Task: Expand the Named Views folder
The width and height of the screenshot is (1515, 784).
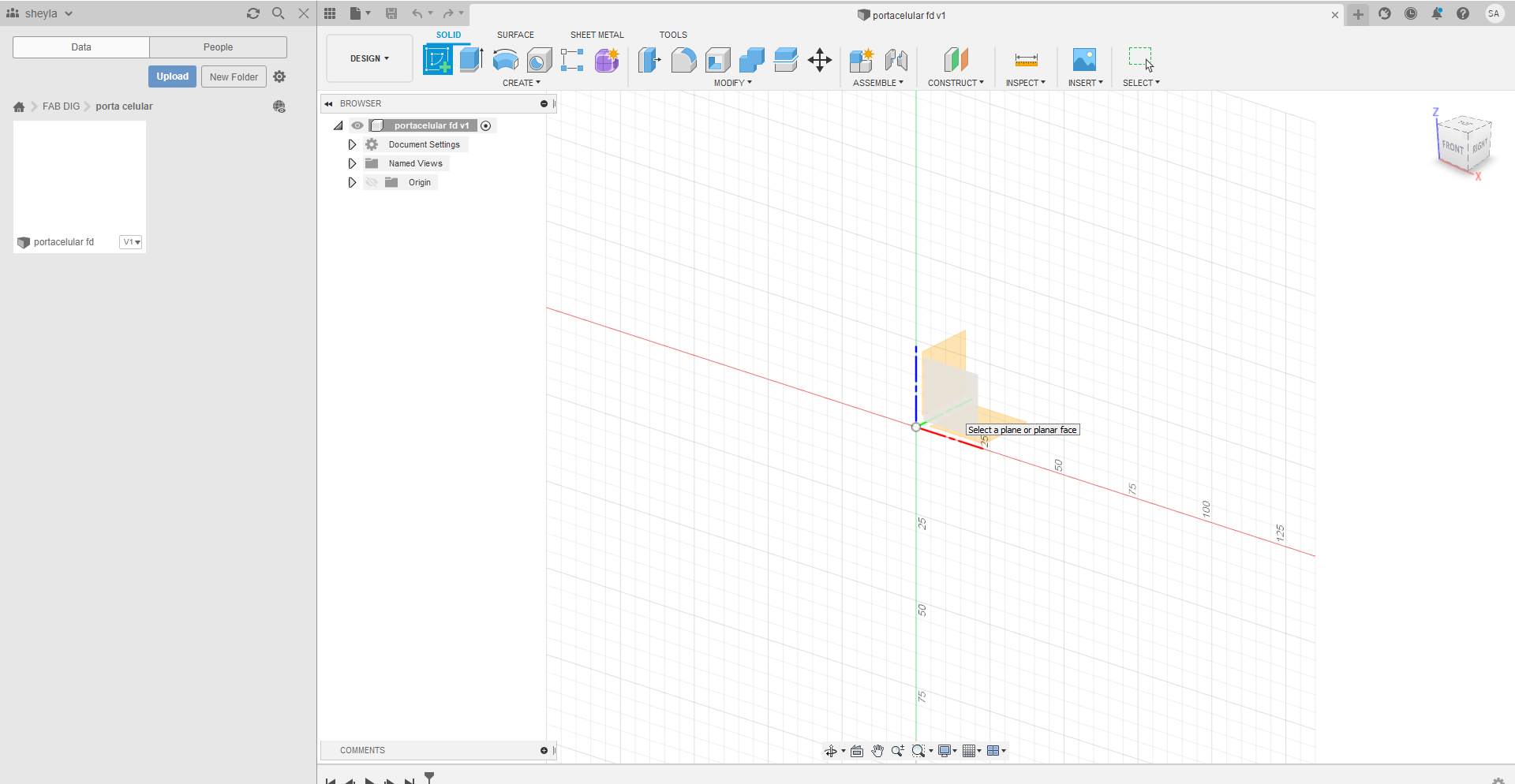Action: tap(352, 163)
